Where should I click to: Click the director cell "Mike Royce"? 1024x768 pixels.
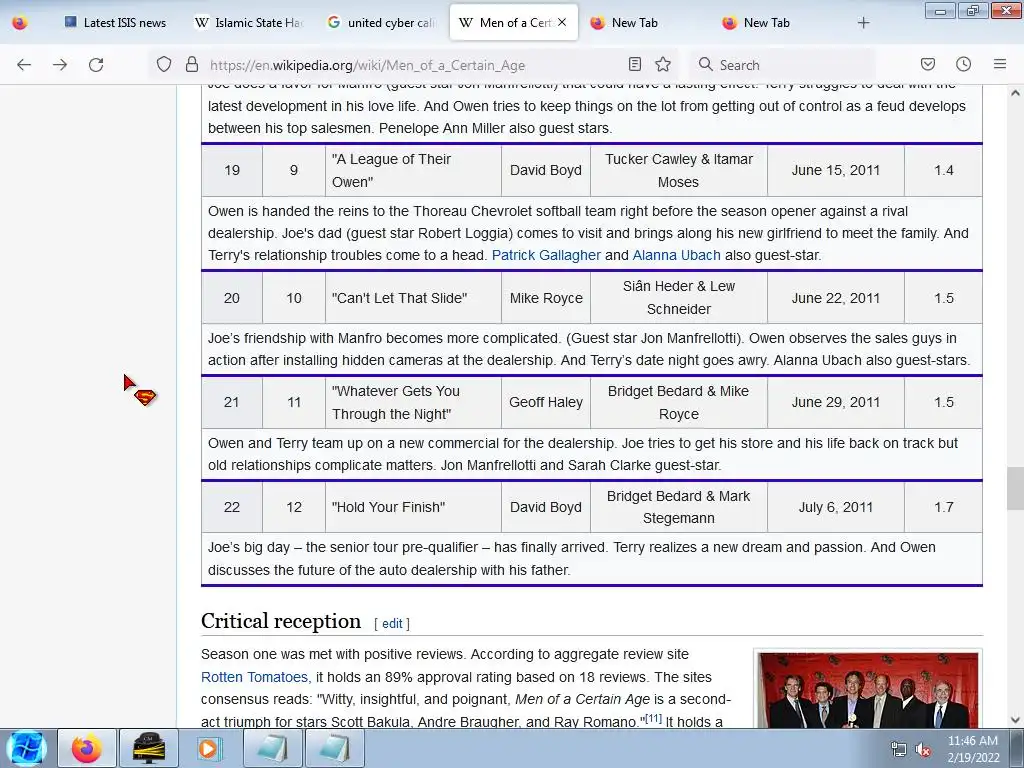pyautogui.click(x=545, y=298)
